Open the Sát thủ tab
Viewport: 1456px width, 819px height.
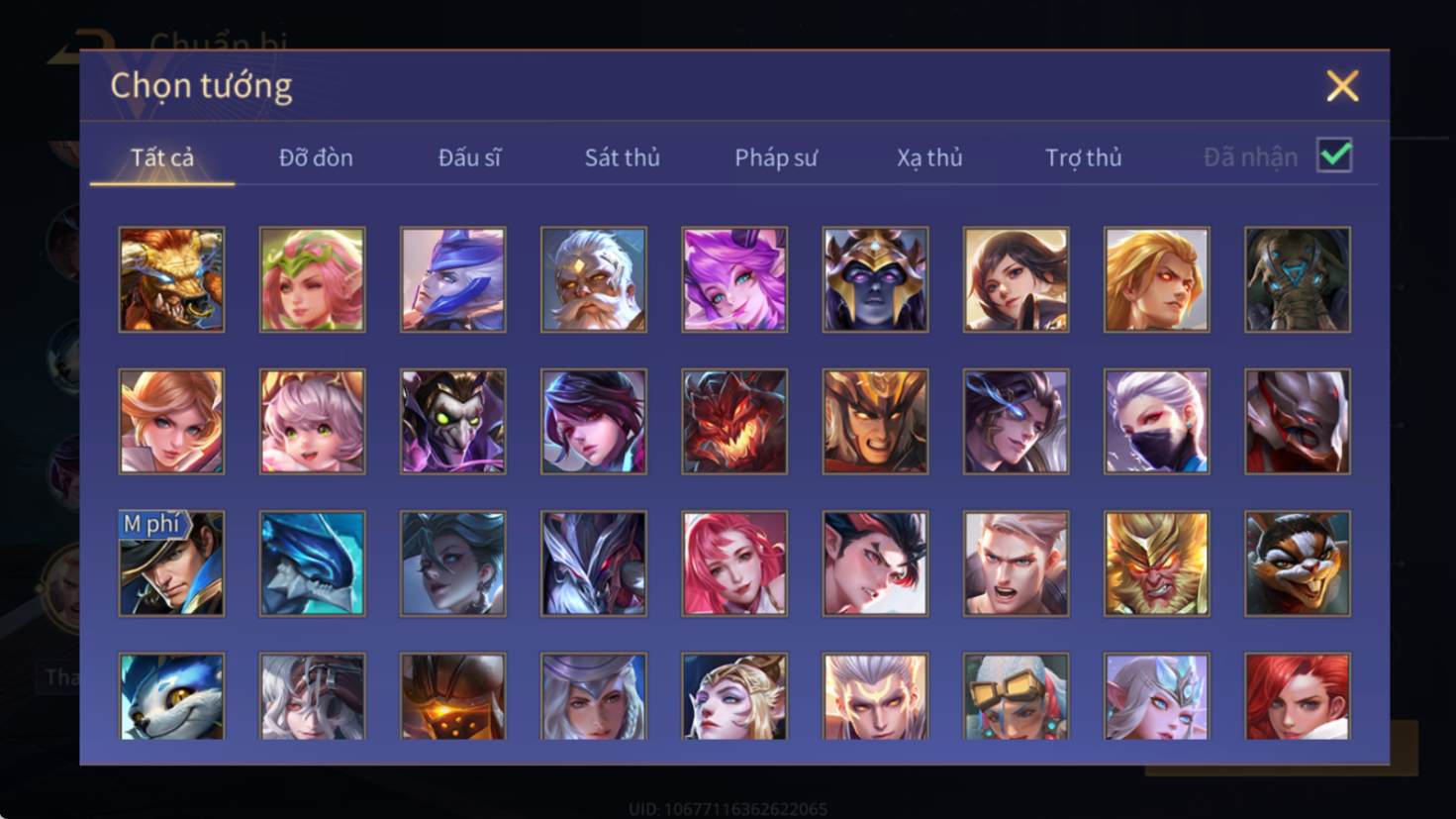(x=622, y=157)
